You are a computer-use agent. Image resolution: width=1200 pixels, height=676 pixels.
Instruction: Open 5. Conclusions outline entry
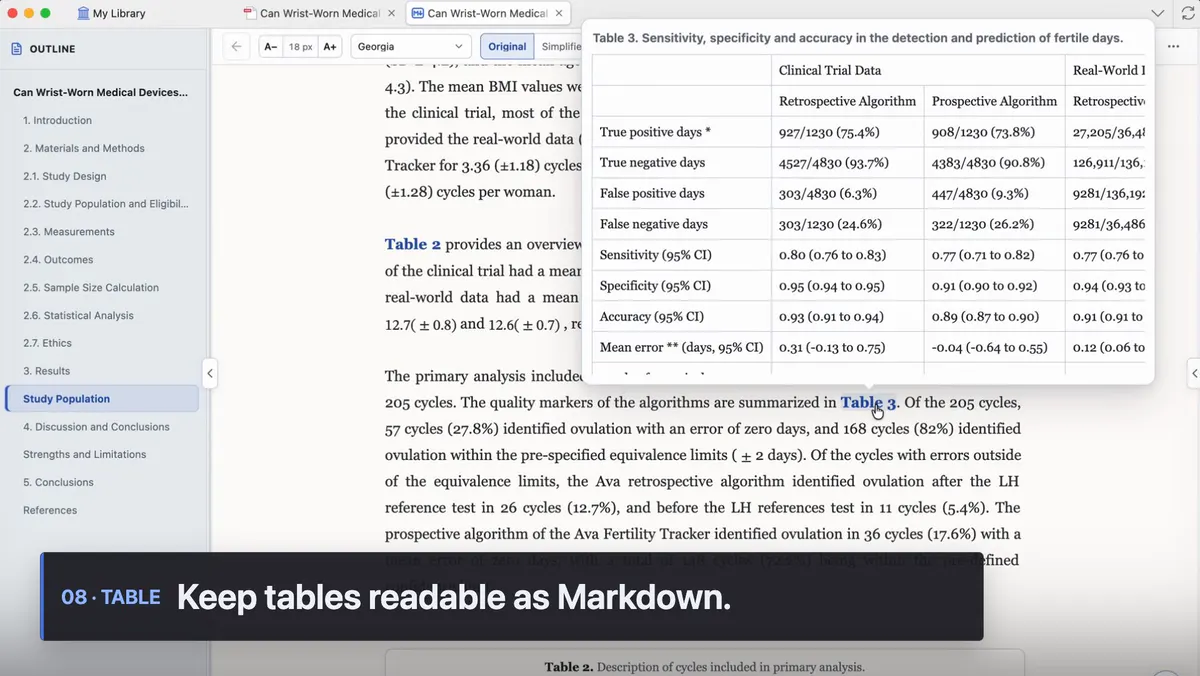coord(58,482)
